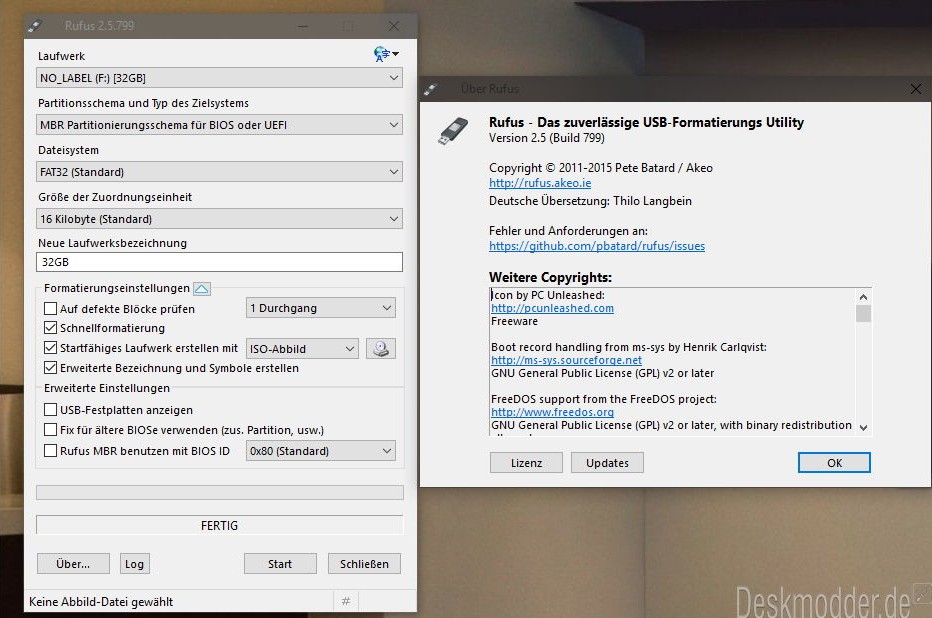This screenshot has height=618, width=932.
Task: Collapse the Formatierungseinstellungen advanced arrow
Action: [x=202, y=289]
